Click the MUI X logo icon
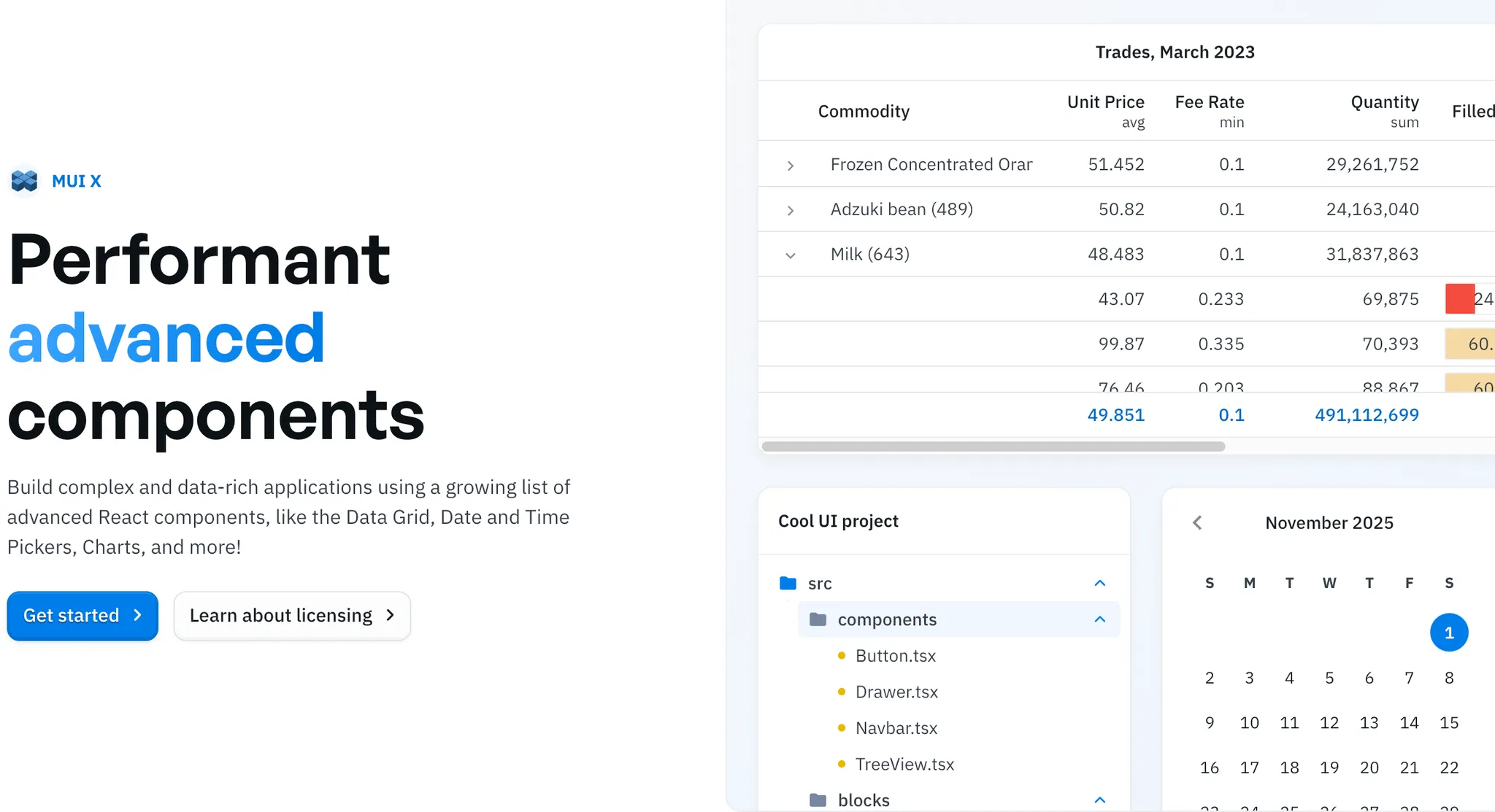Screen dimensions: 1495x812 click(x=24, y=180)
